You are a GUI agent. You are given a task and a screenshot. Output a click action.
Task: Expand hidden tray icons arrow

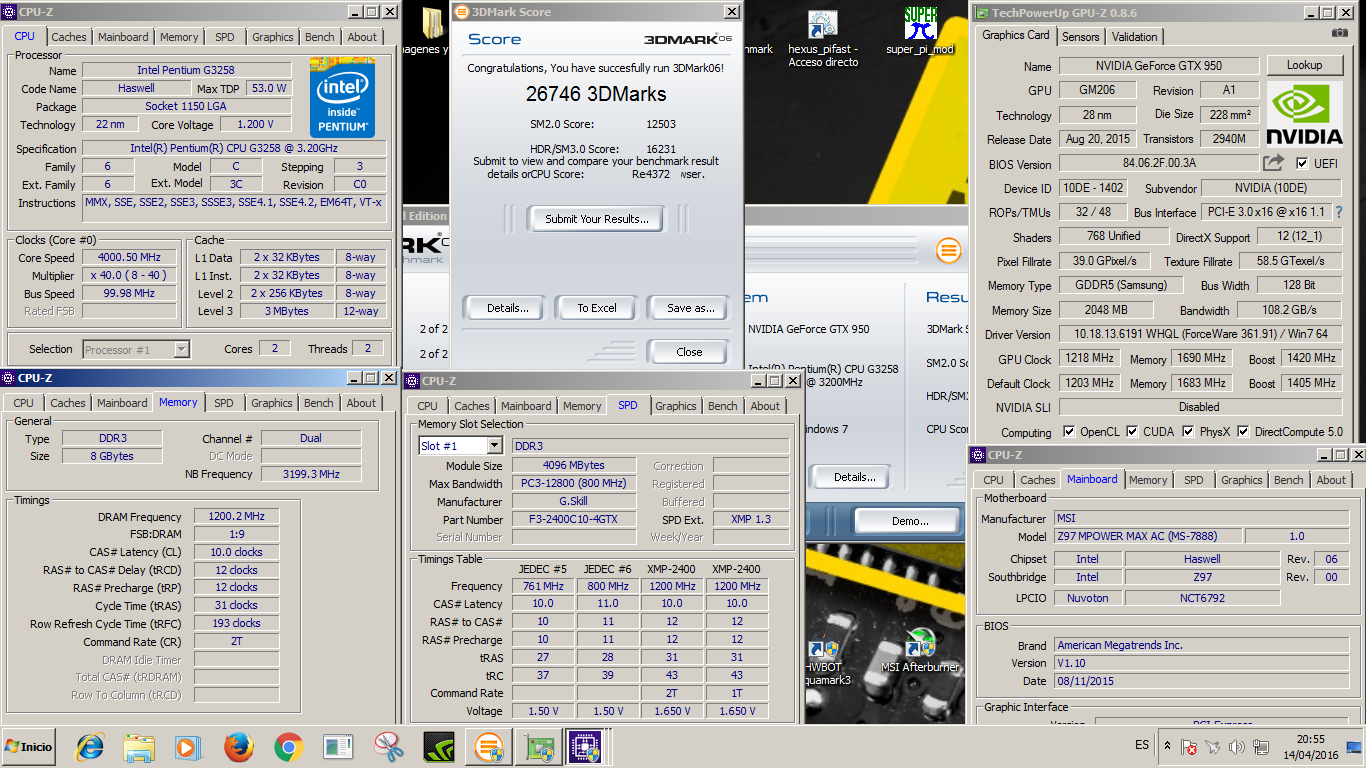pyautogui.click(x=1167, y=746)
